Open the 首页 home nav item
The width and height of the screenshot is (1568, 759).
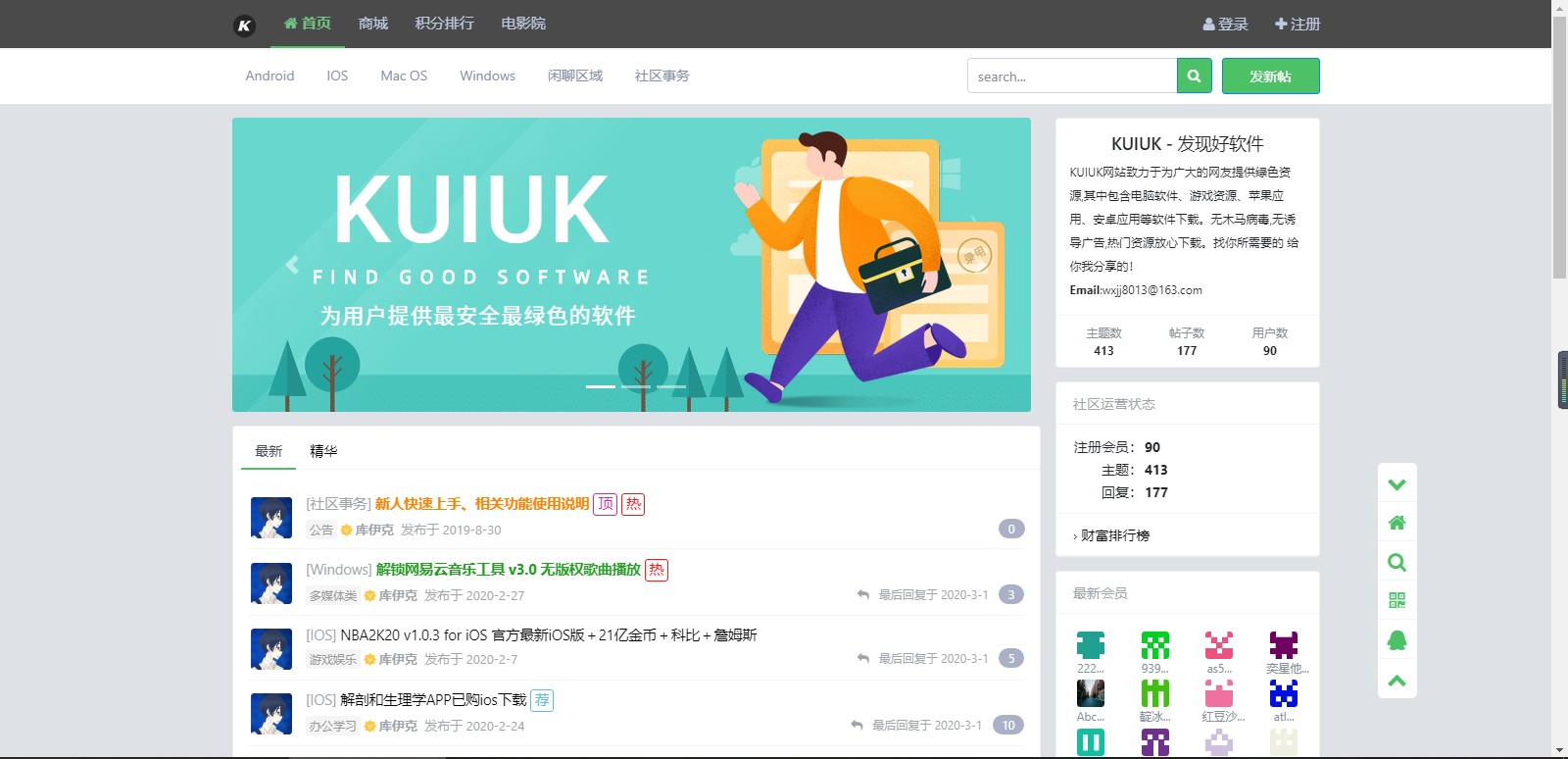pyautogui.click(x=308, y=24)
